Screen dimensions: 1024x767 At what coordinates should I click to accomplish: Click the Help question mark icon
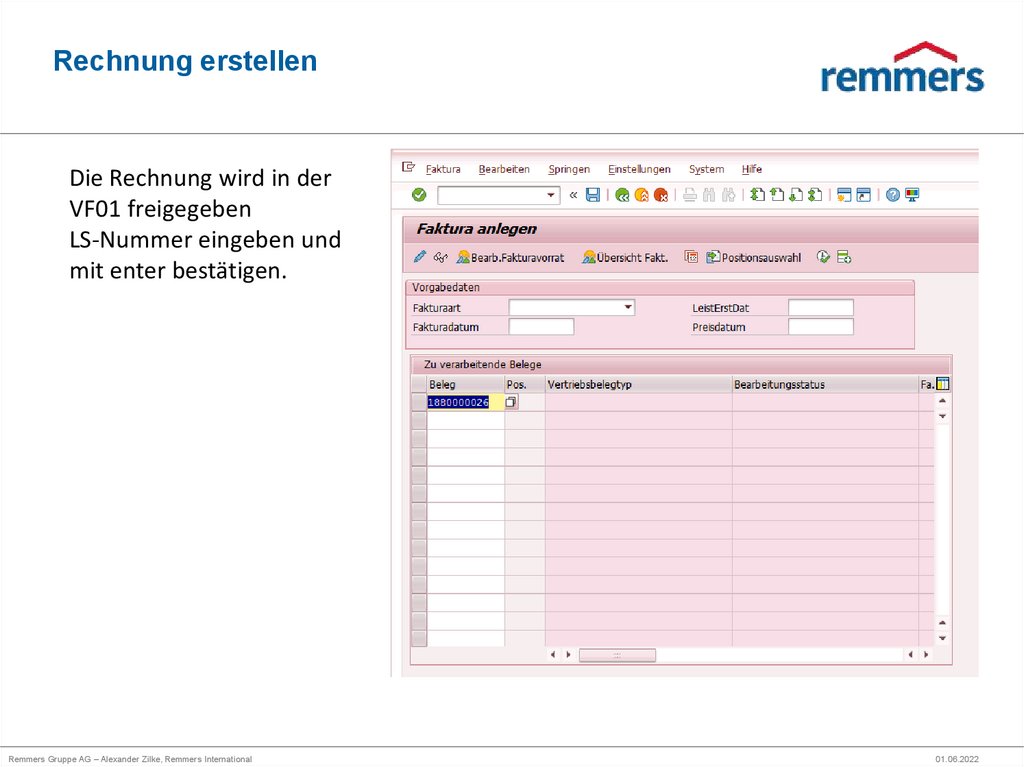coord(891,194)
